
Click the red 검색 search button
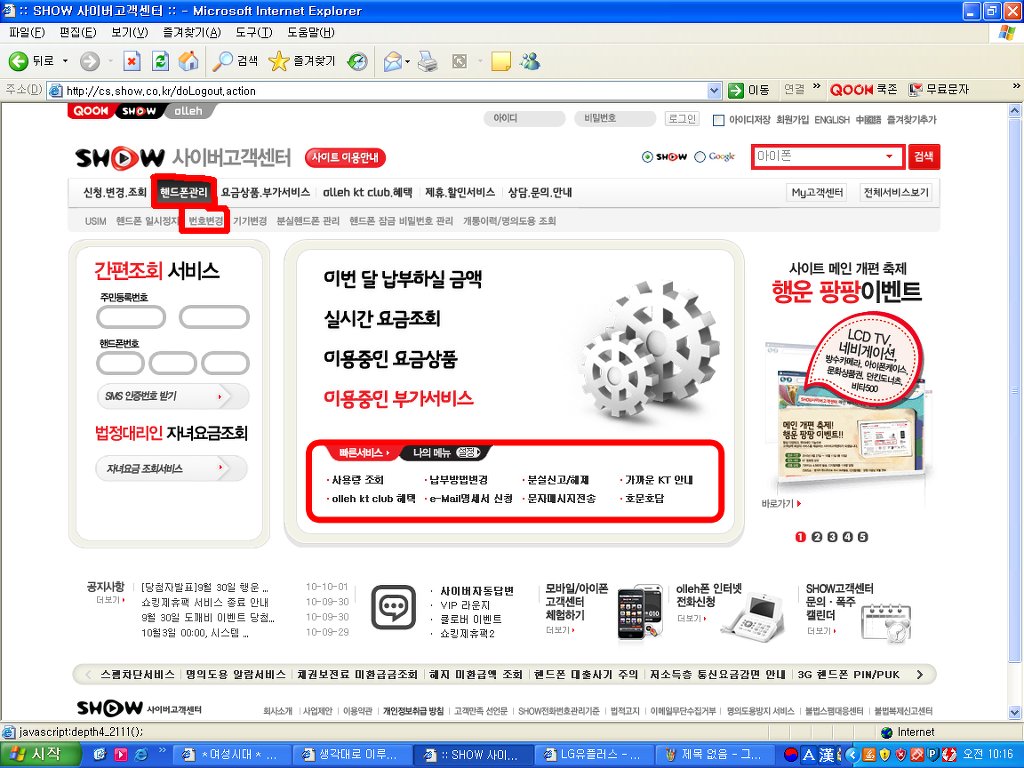coord(923,157)
